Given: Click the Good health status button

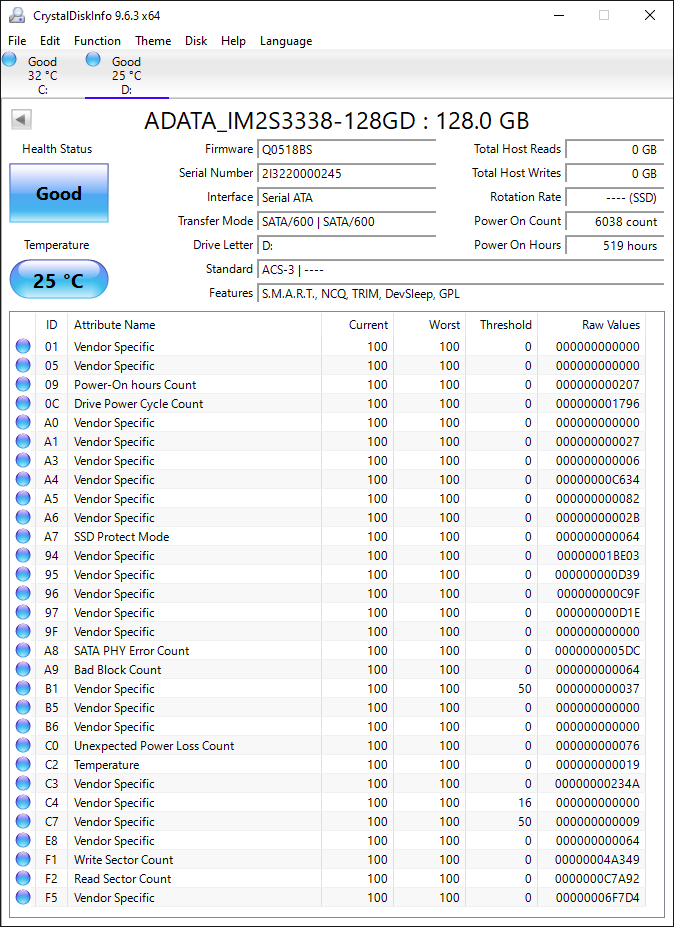Looking at the screenshot, I should pos(59,193).
